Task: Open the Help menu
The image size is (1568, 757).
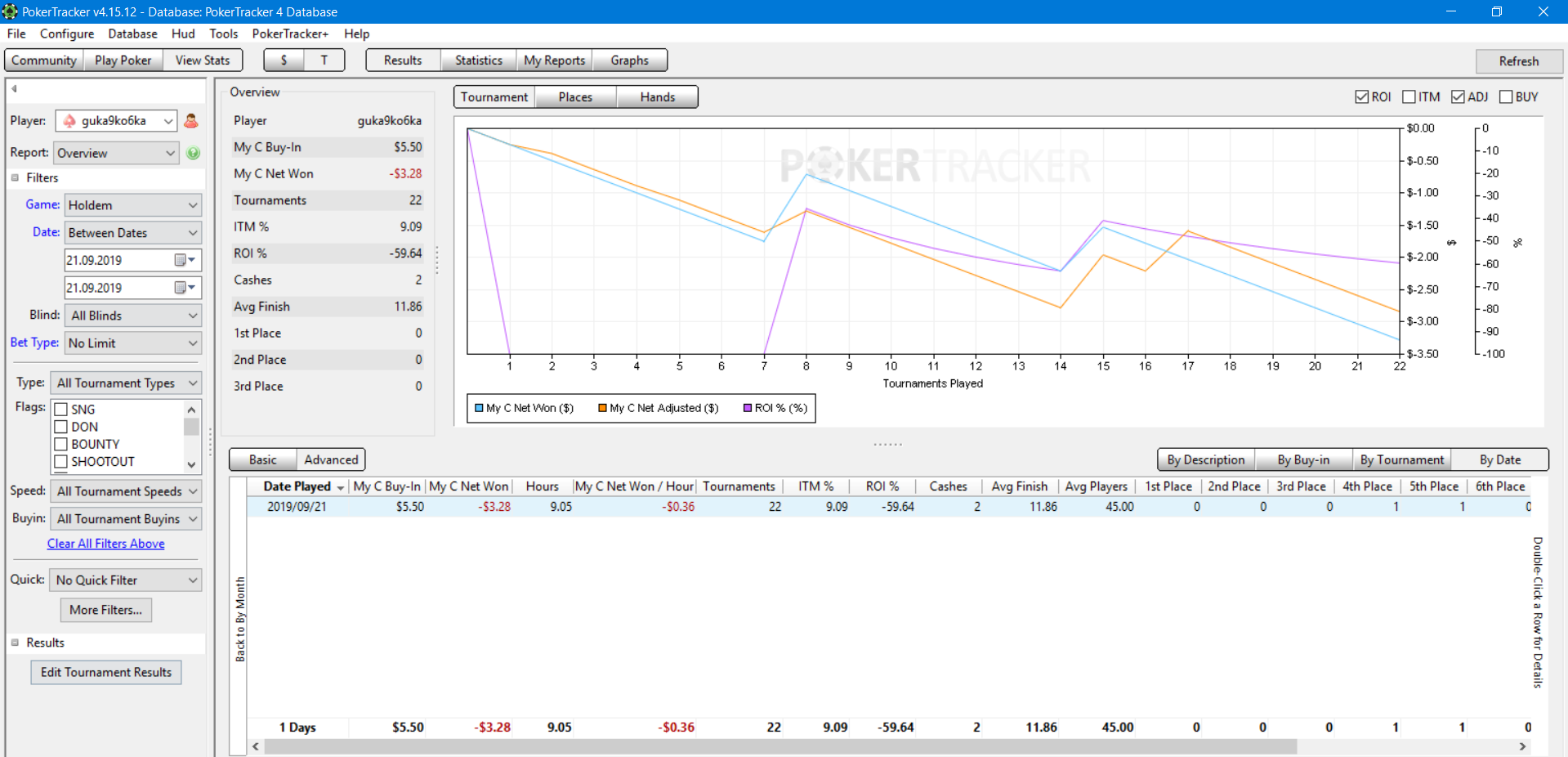Action: click(356, 34)
